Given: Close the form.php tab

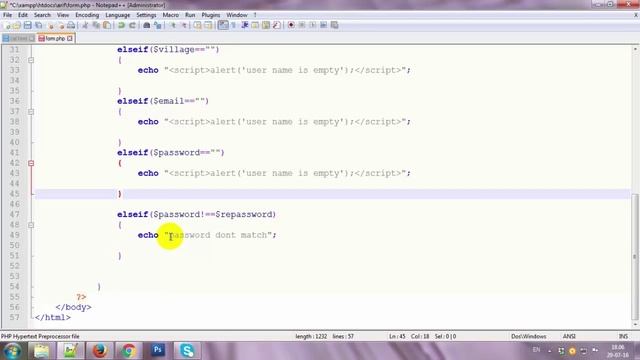Looking at the screenshot, I should tap(70, 38).
